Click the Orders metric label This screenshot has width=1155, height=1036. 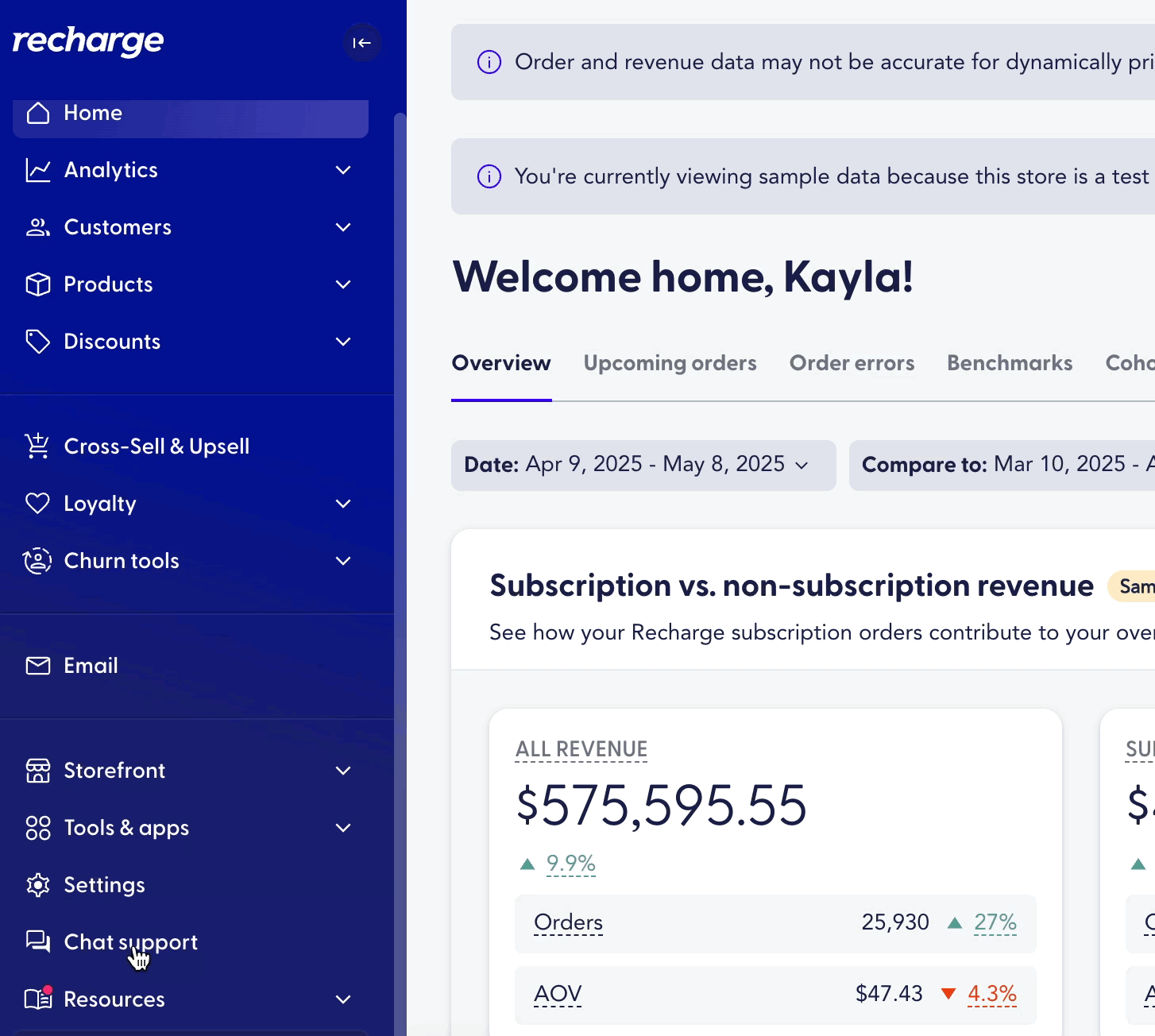[x=569, y=922]
